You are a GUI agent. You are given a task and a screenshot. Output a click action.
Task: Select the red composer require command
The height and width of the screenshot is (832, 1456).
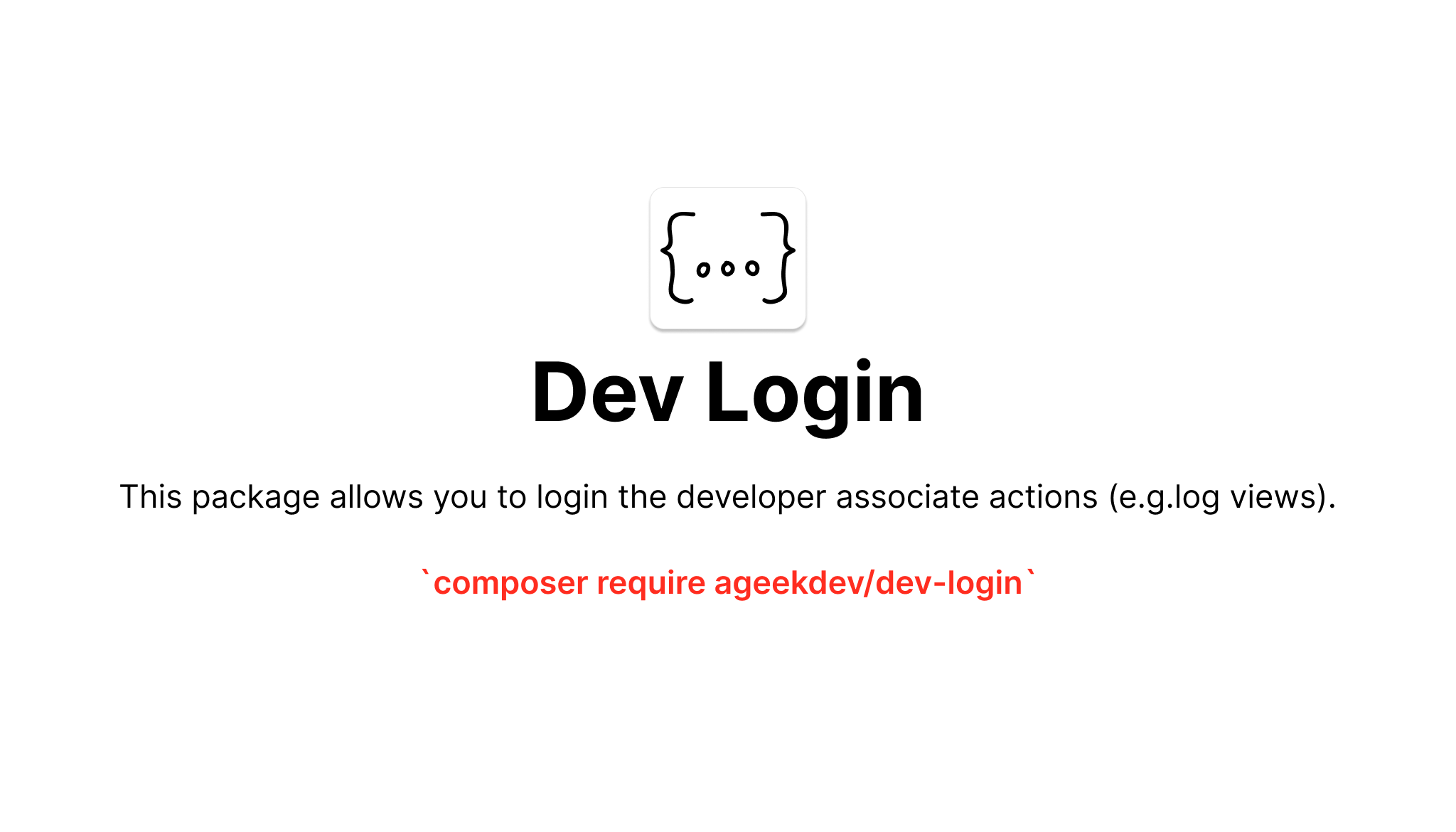[728, 583]
